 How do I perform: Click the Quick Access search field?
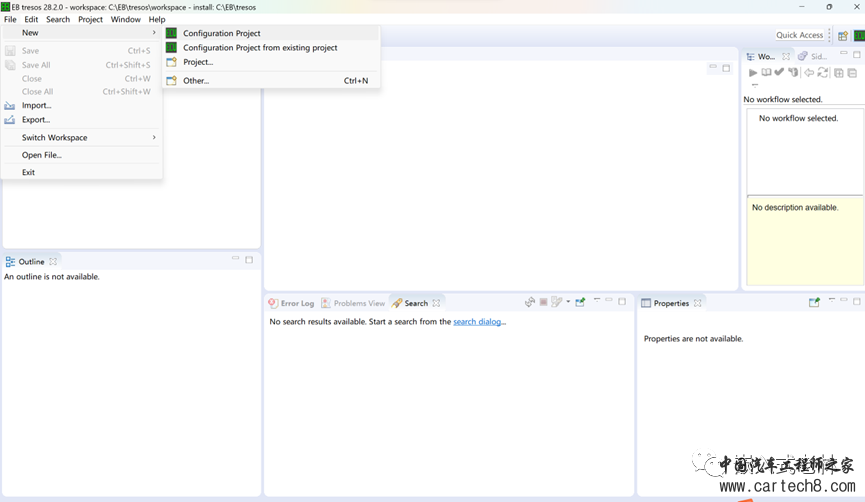[799, 35]
